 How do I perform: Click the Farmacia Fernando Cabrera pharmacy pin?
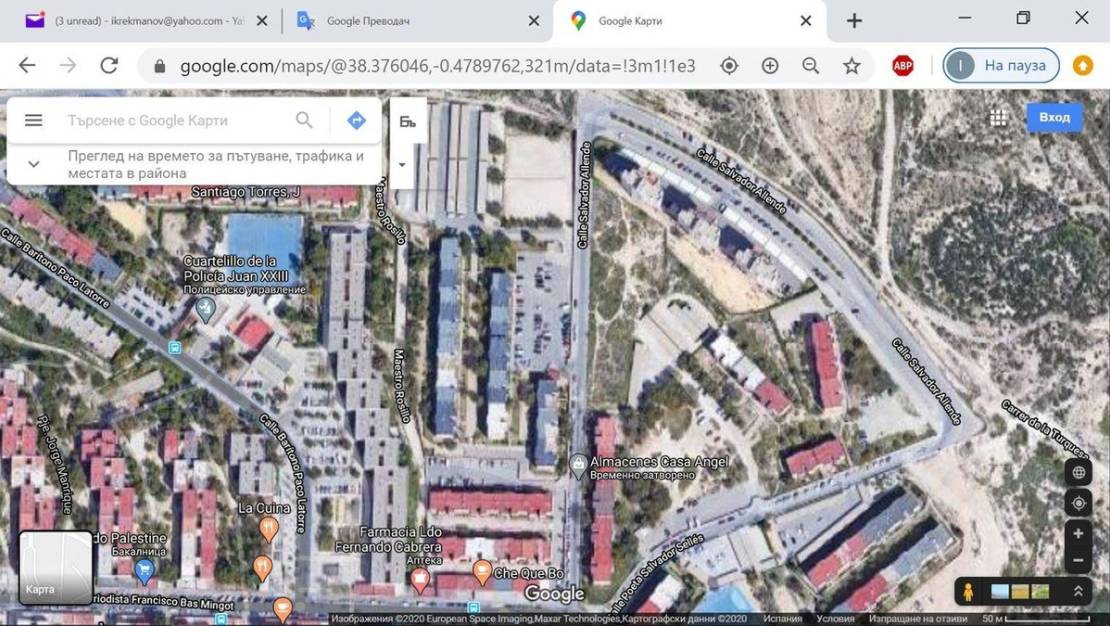(420, 578)
